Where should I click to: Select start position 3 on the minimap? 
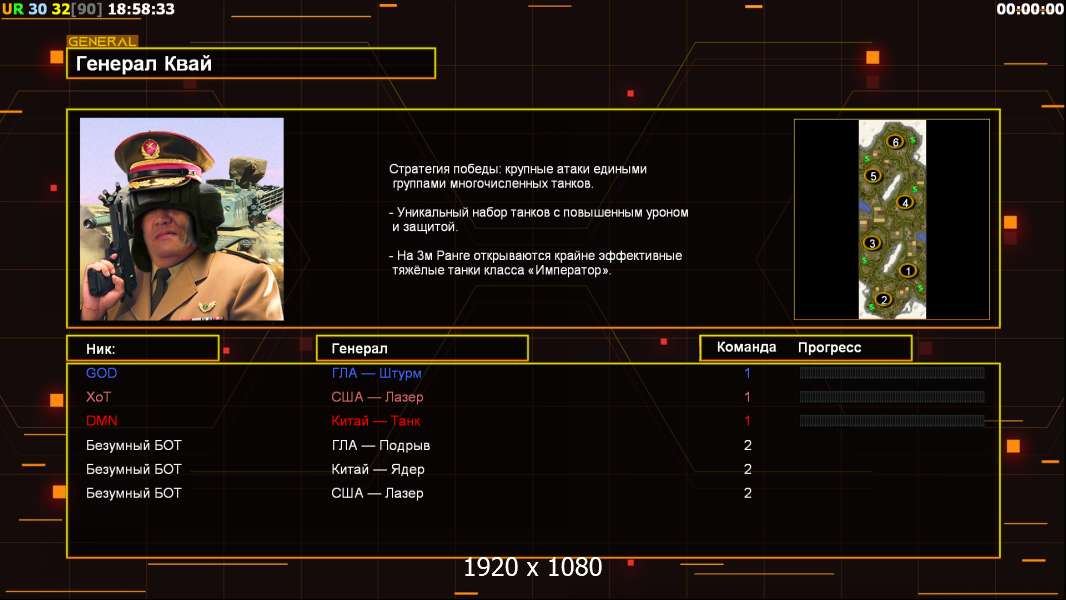[x=872, y=243]
